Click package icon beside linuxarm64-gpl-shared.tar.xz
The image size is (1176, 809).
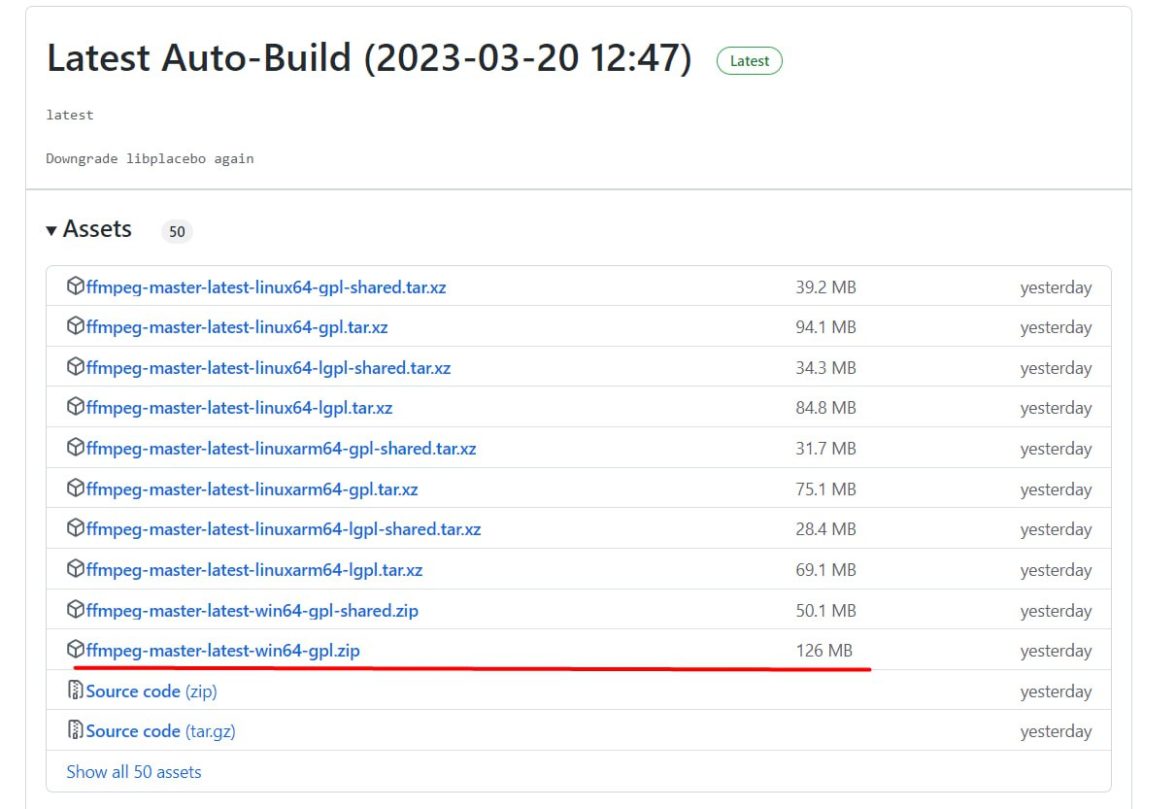[x=75, y=448]
